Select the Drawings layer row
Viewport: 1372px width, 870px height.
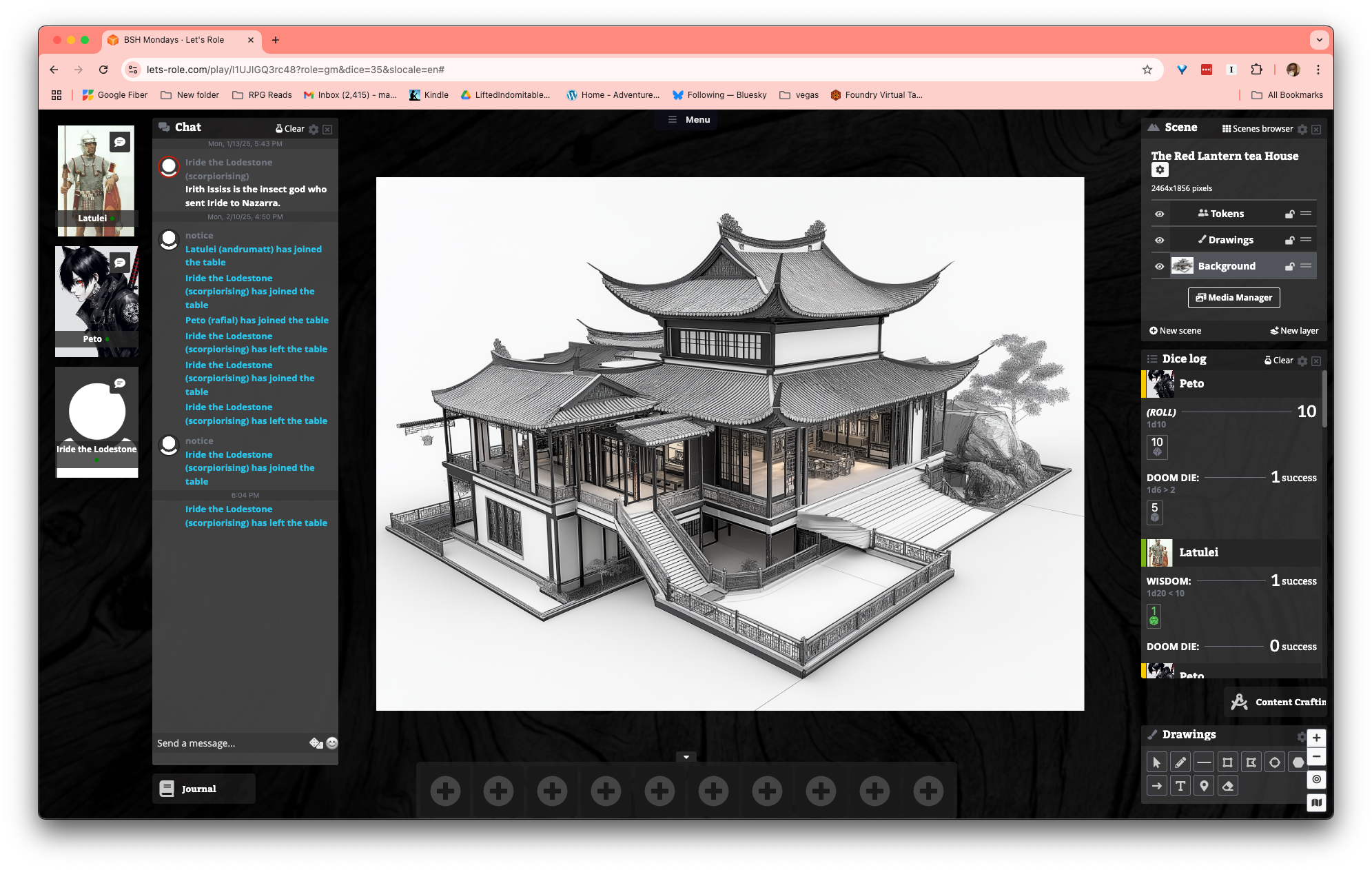1233,240
